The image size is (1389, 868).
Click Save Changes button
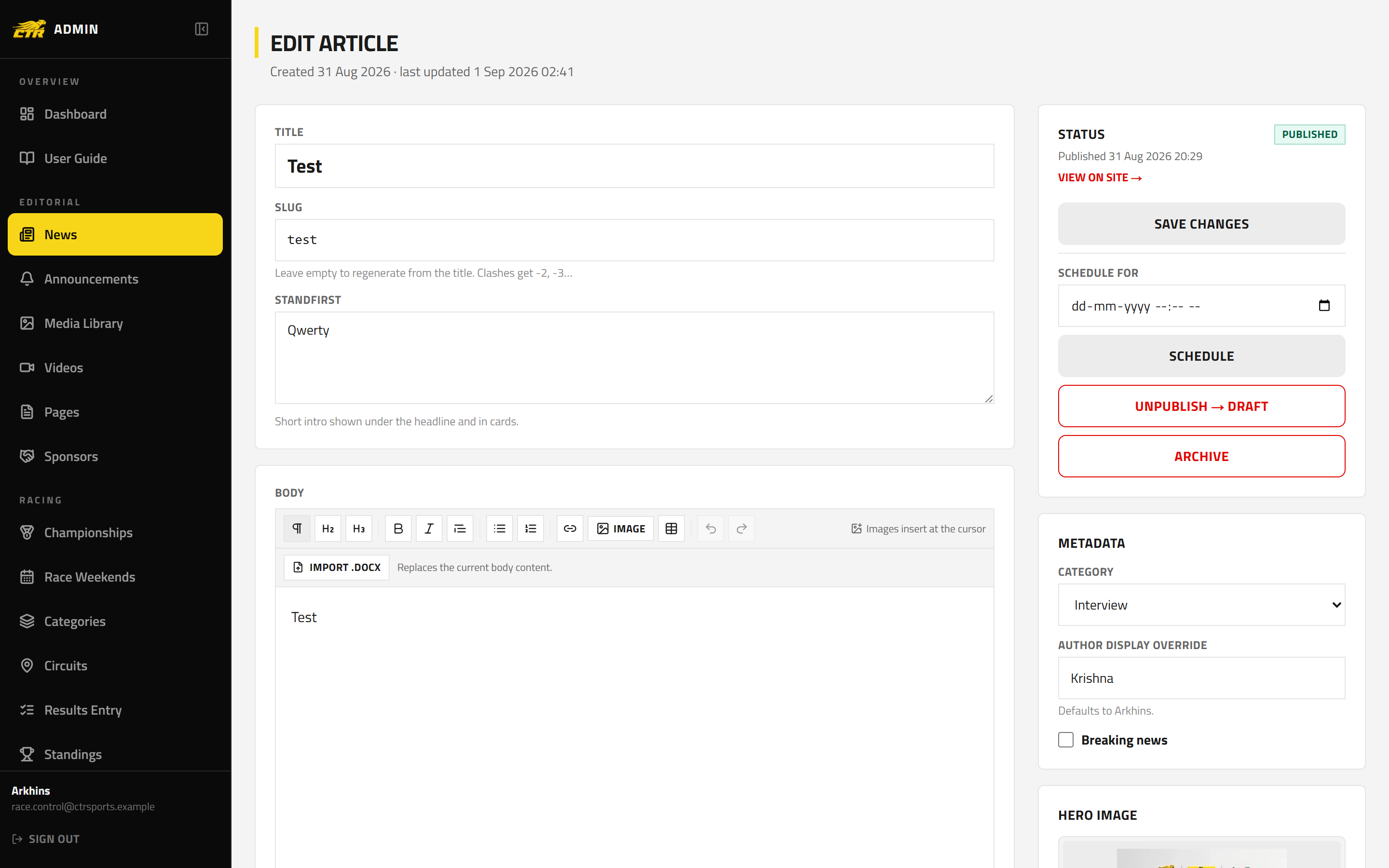point(1201,224)
